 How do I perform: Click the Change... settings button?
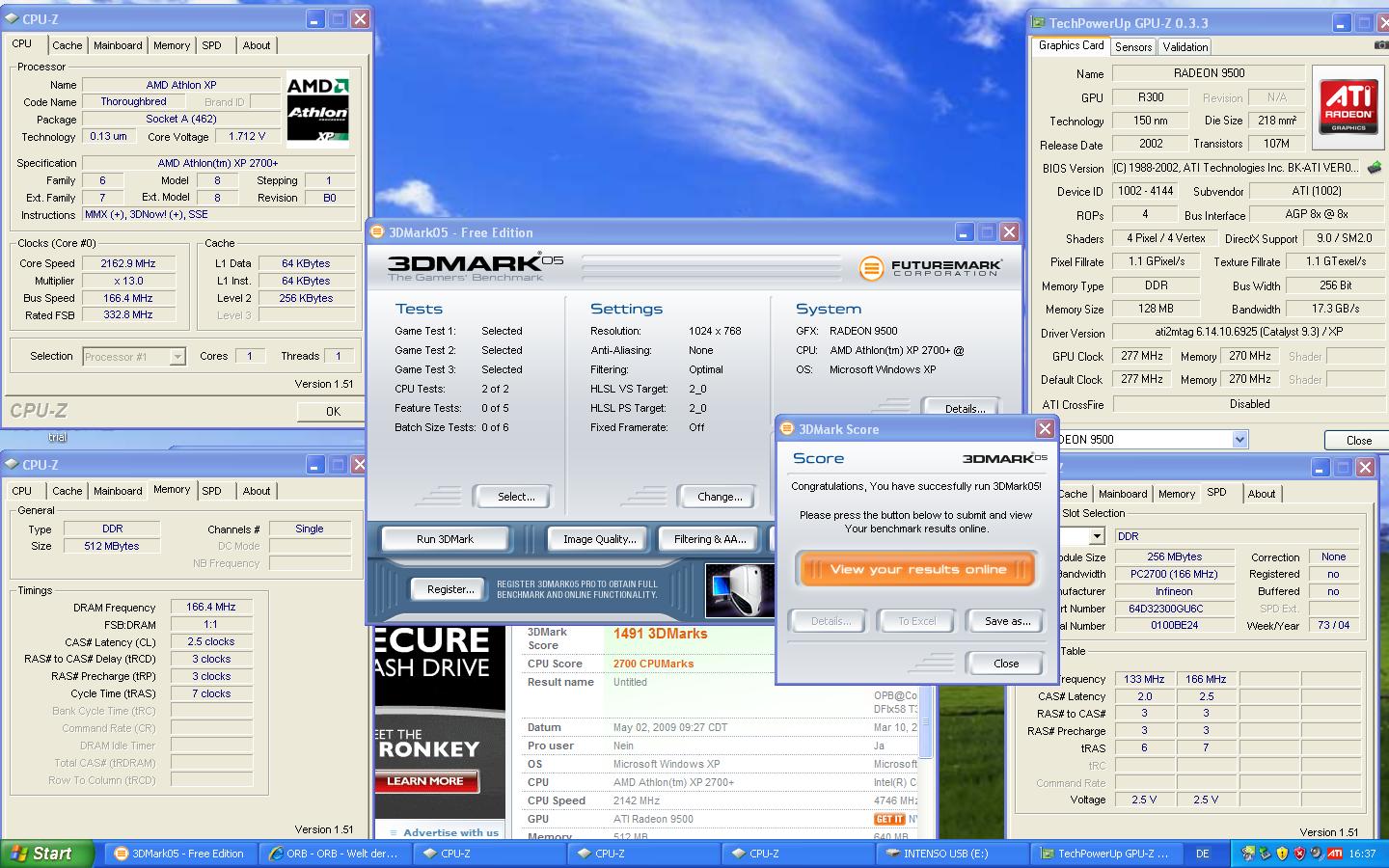pyautogui.click(x=720, y=497)
